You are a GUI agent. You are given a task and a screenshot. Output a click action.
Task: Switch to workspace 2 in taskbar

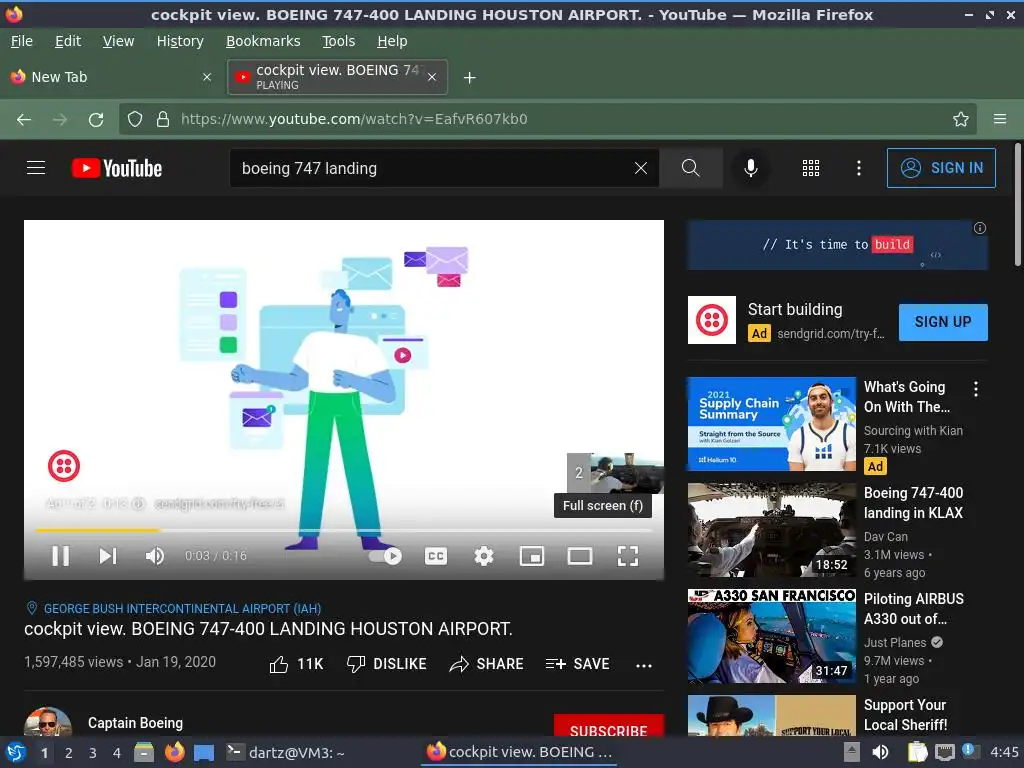[x=69, y=753]
